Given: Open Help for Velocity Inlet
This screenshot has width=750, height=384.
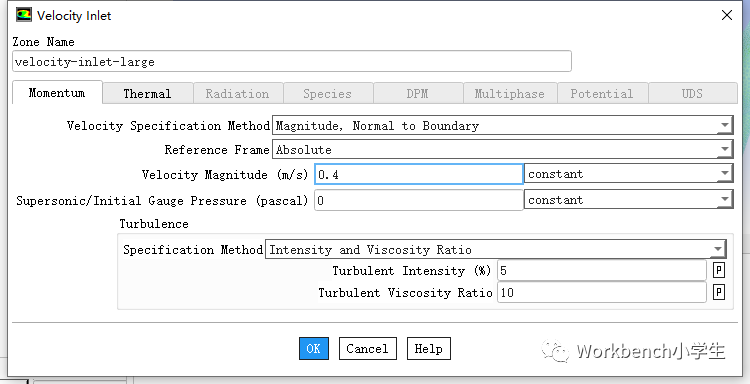Looking at the screenshot, I should click(x=429, y=349).
